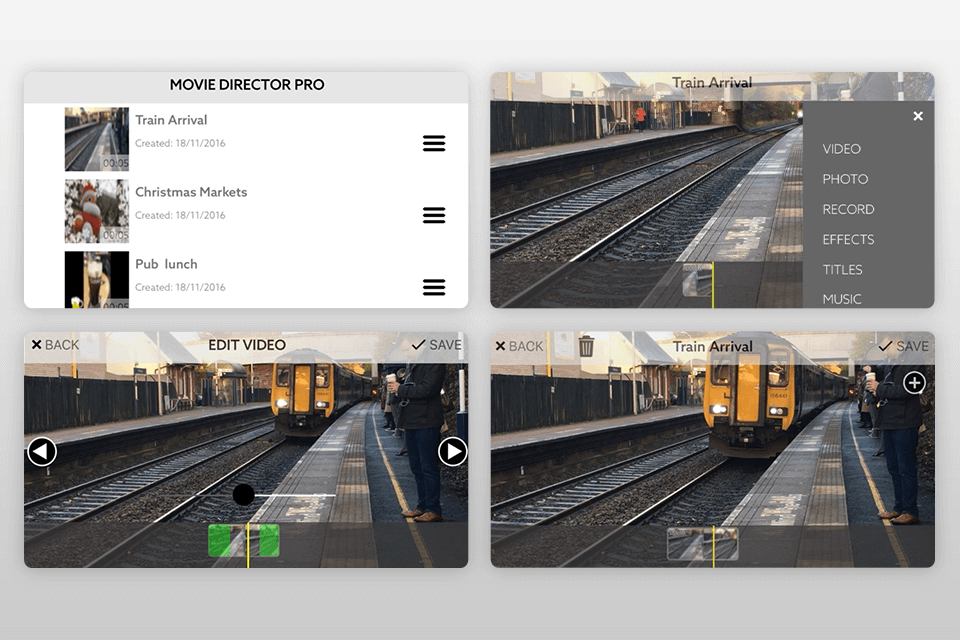960x640 pixels.
Task: Choose RECORD from the side menu
Action: [x=848, y=209]
